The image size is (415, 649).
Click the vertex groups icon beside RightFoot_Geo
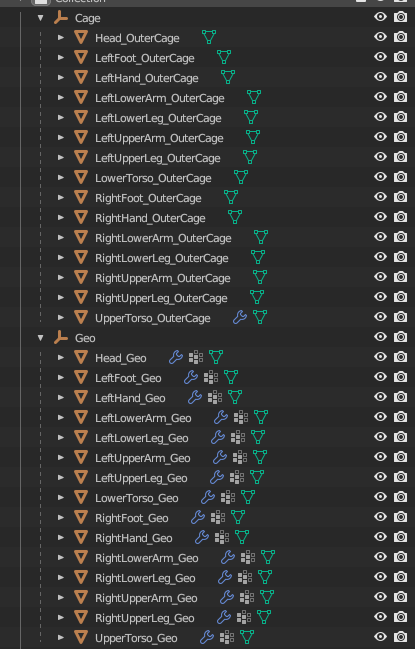tap(218, 517)
